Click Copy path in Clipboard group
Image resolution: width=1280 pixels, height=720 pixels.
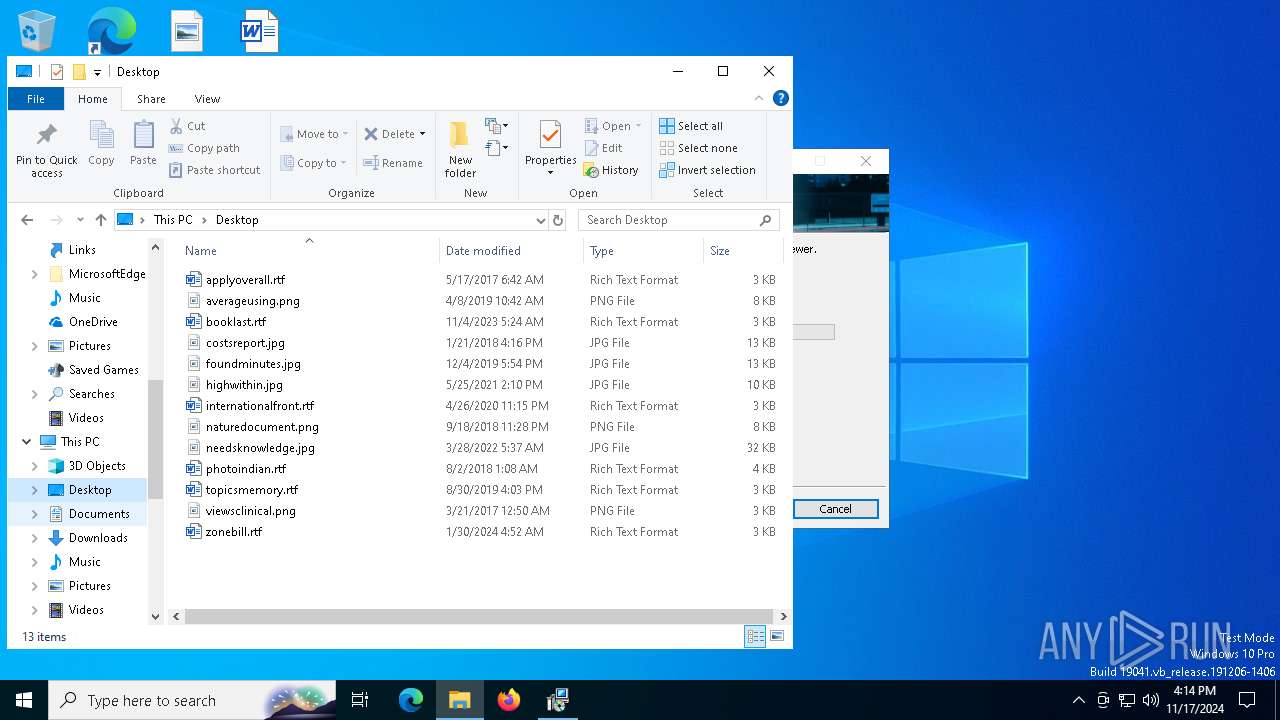tap(204, 148)
